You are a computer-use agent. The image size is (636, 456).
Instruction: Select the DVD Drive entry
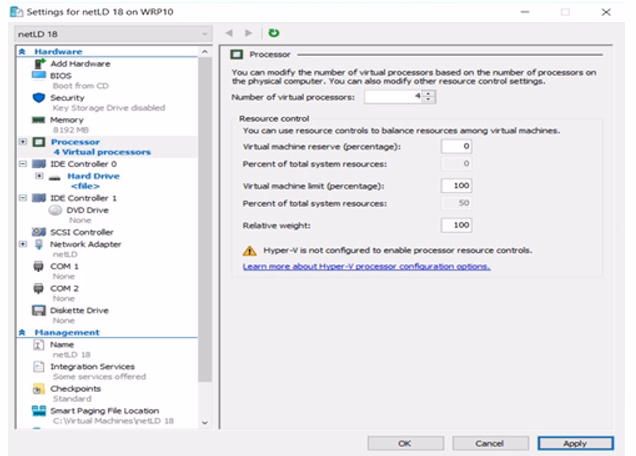(x=87, y=210)
